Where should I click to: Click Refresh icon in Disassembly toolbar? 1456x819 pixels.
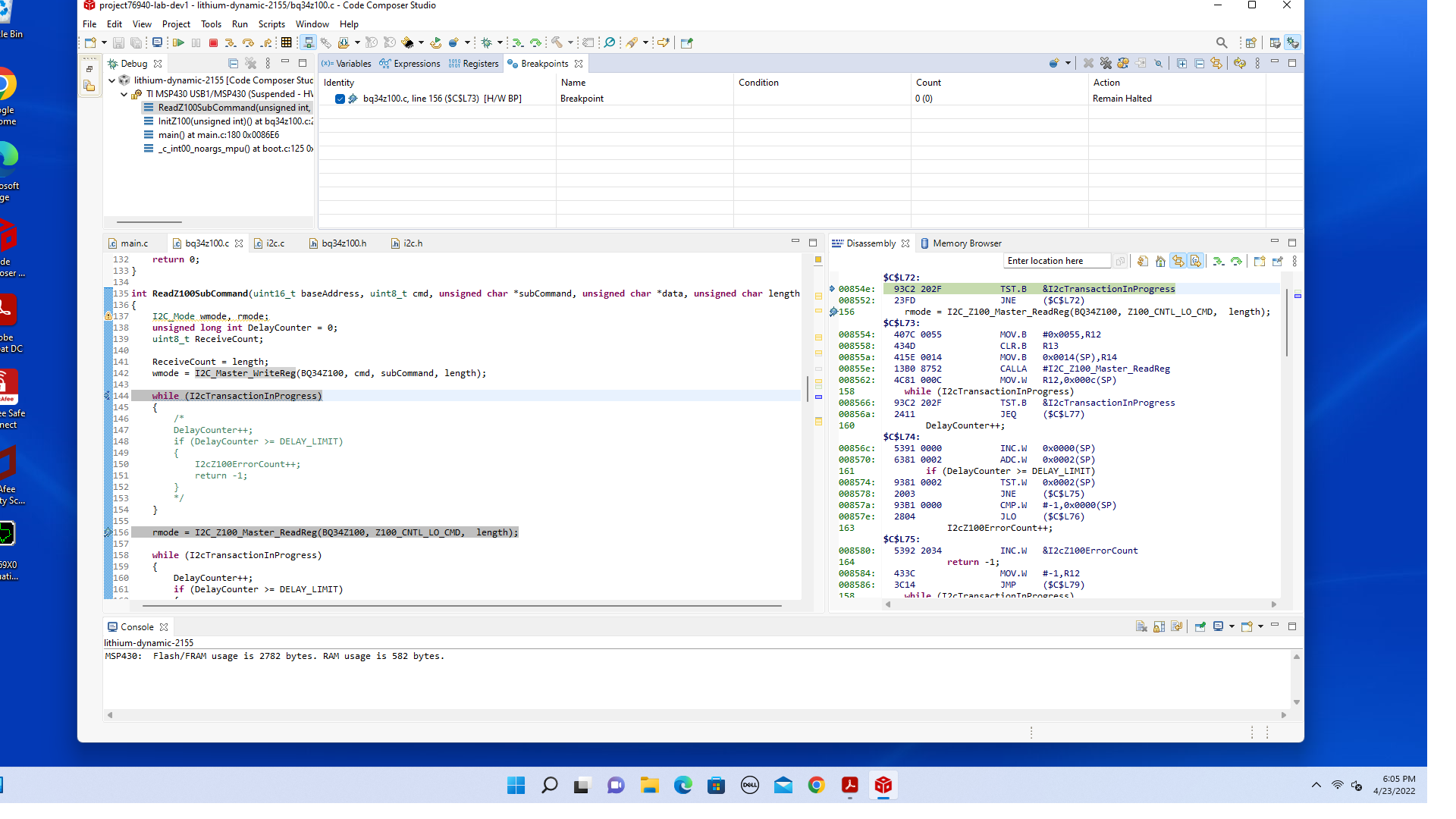tap(1143, 262)
